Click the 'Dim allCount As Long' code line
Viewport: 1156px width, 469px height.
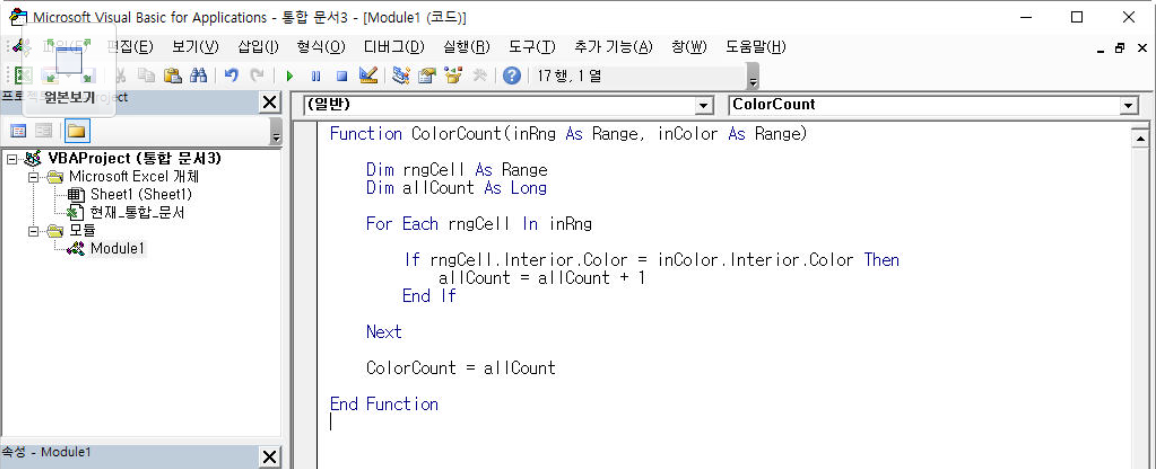click(456, 188)
